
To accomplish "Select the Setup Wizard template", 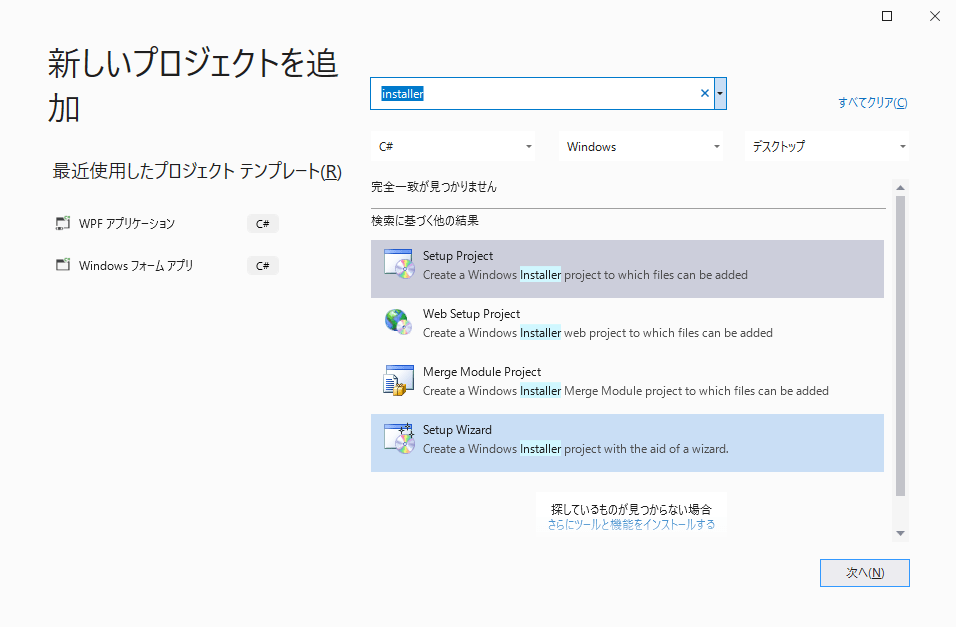I will coord(627,443).
